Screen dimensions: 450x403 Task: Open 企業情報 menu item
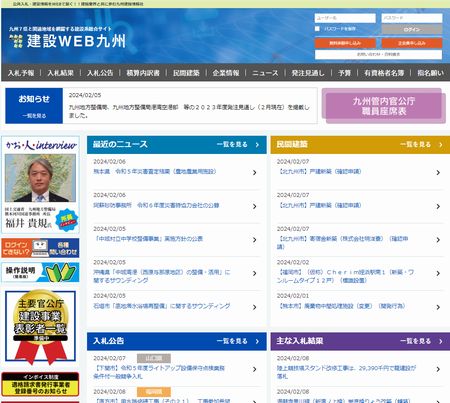pos(226,73)
